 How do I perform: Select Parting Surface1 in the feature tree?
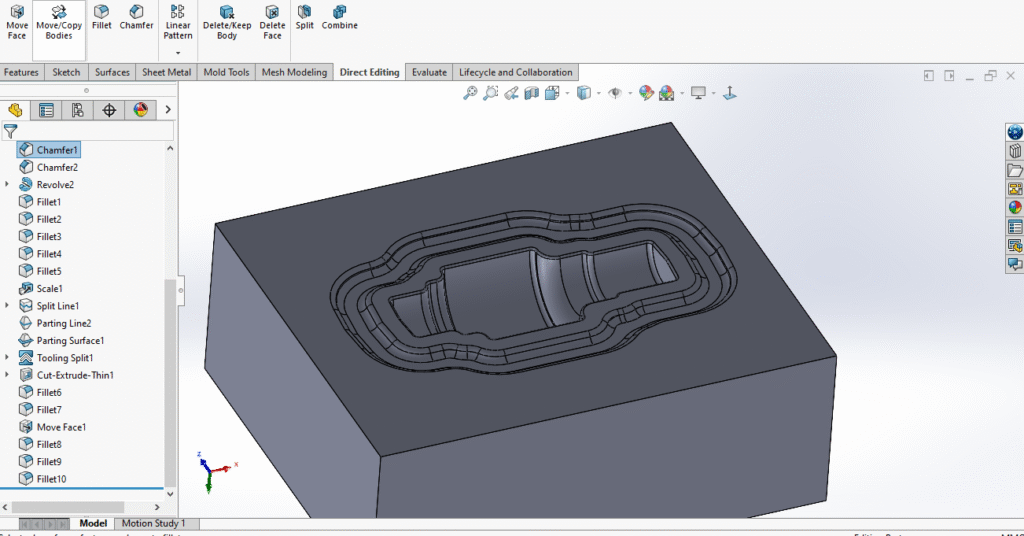(70, 341)
